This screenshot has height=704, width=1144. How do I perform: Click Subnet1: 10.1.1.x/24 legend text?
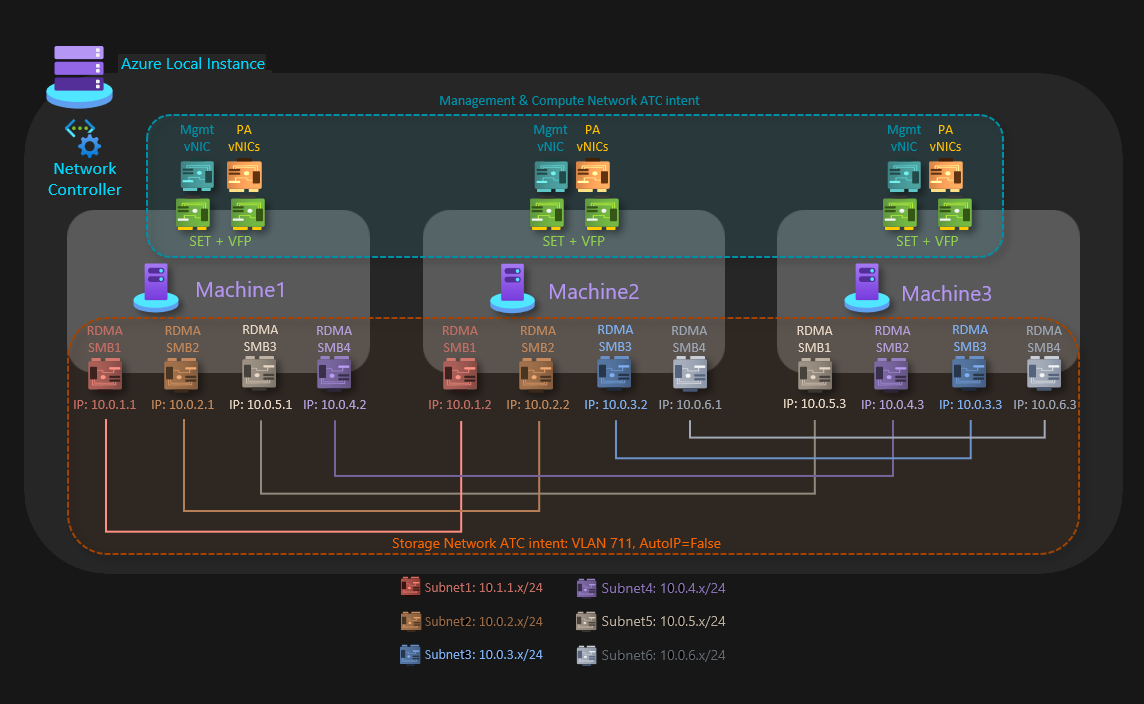click(x=484, y=587)
